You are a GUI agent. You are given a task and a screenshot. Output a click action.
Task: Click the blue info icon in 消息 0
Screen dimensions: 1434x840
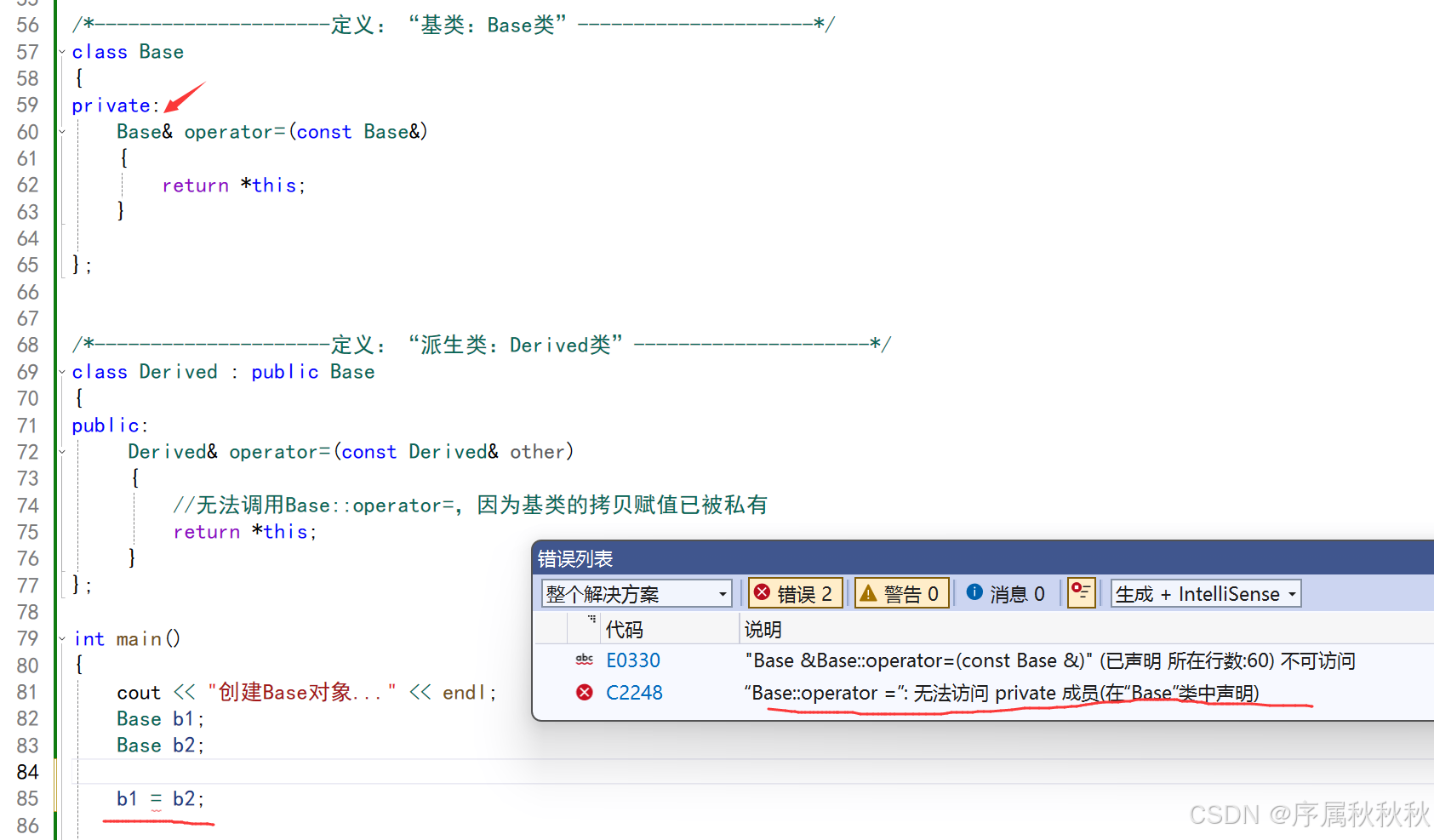(x=974, y=591)
